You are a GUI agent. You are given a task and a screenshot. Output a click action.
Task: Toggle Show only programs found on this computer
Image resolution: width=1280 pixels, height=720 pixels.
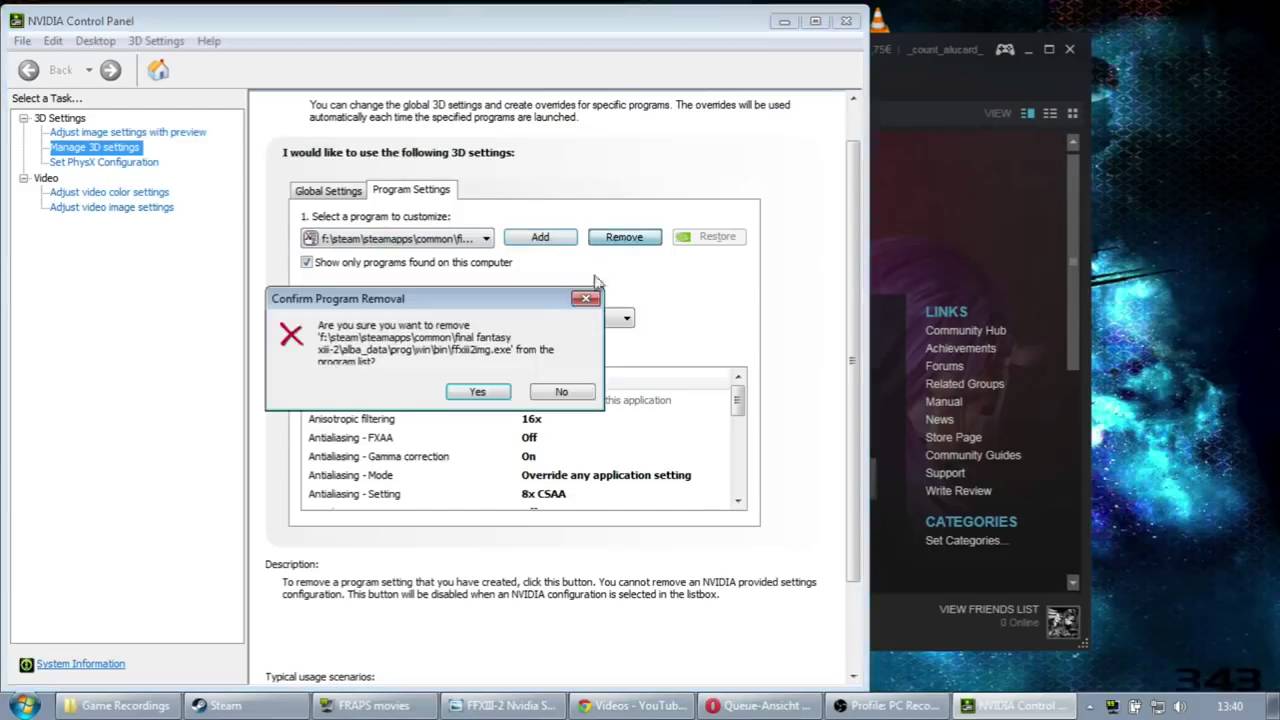(x=307, y=262)
